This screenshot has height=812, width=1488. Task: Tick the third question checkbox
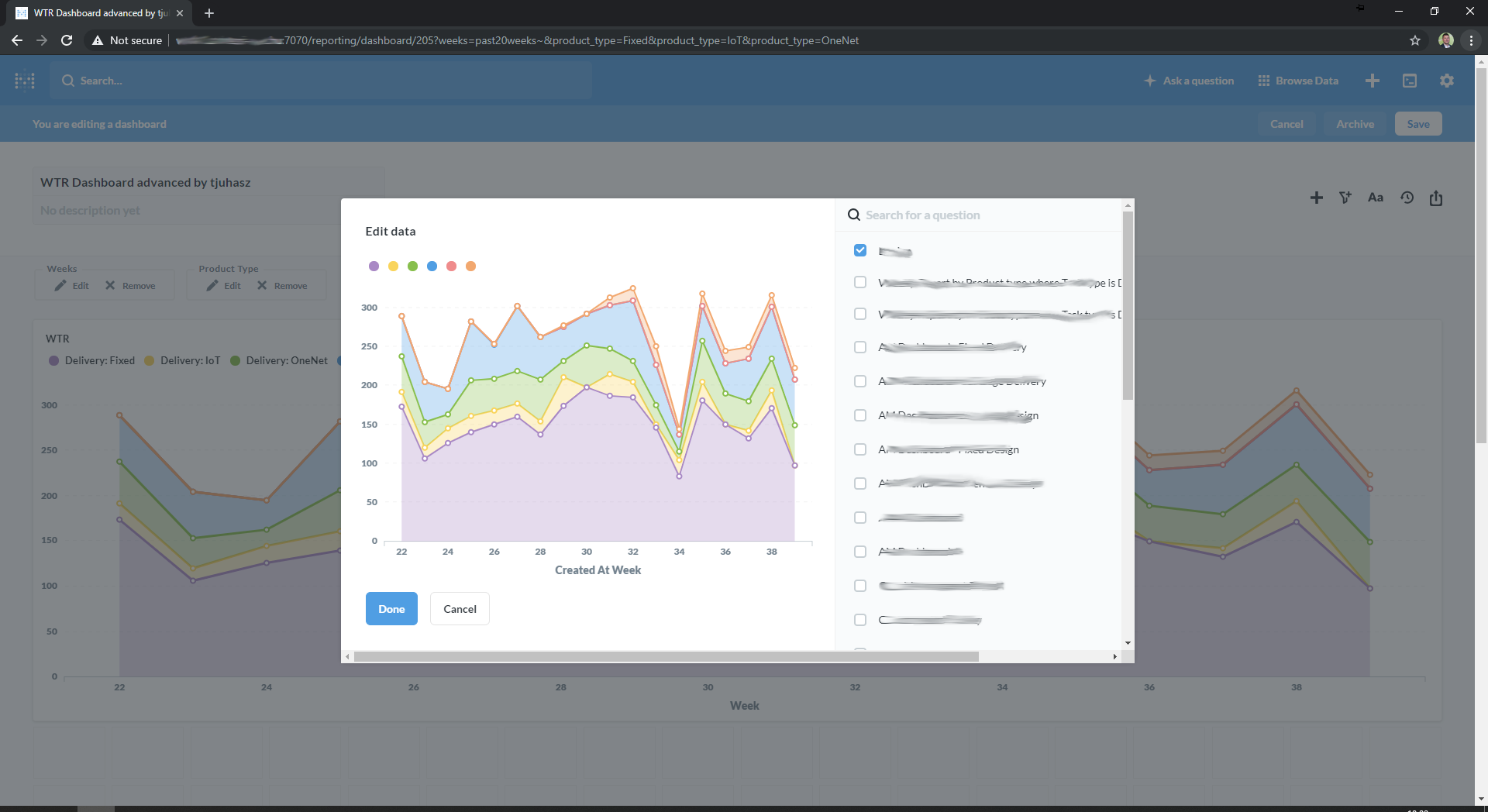coord(859,314)
